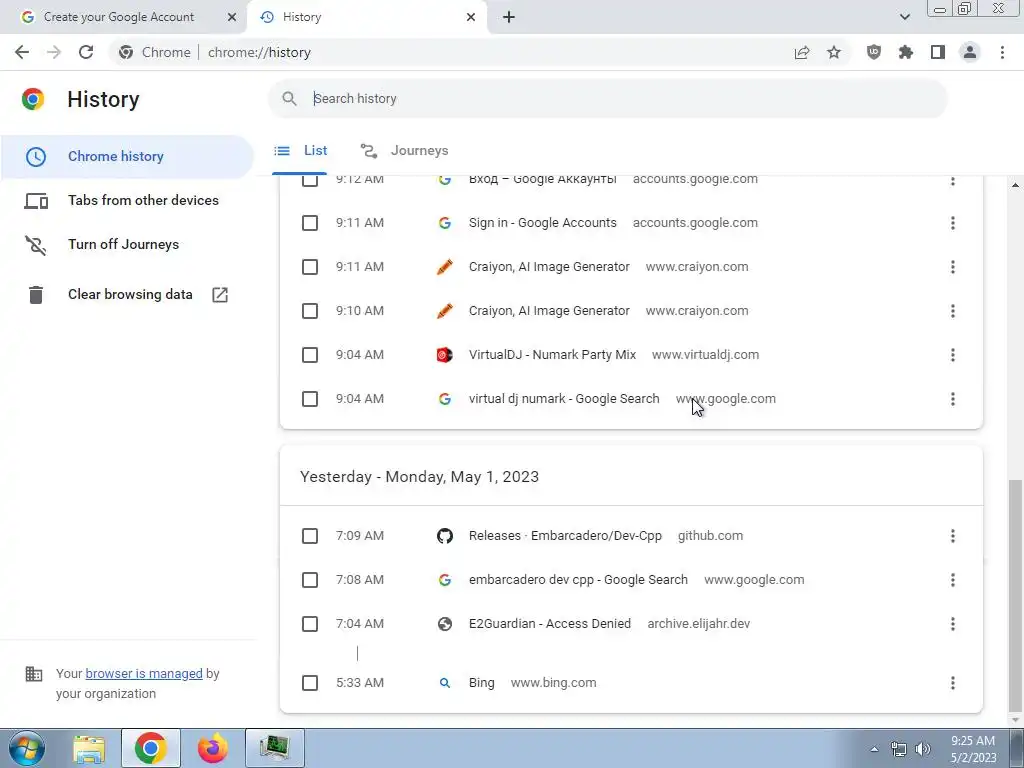Open actions menu for Sign in - Google Accounts
This screenshot has height=768, width=1024.
pos(953,223)
